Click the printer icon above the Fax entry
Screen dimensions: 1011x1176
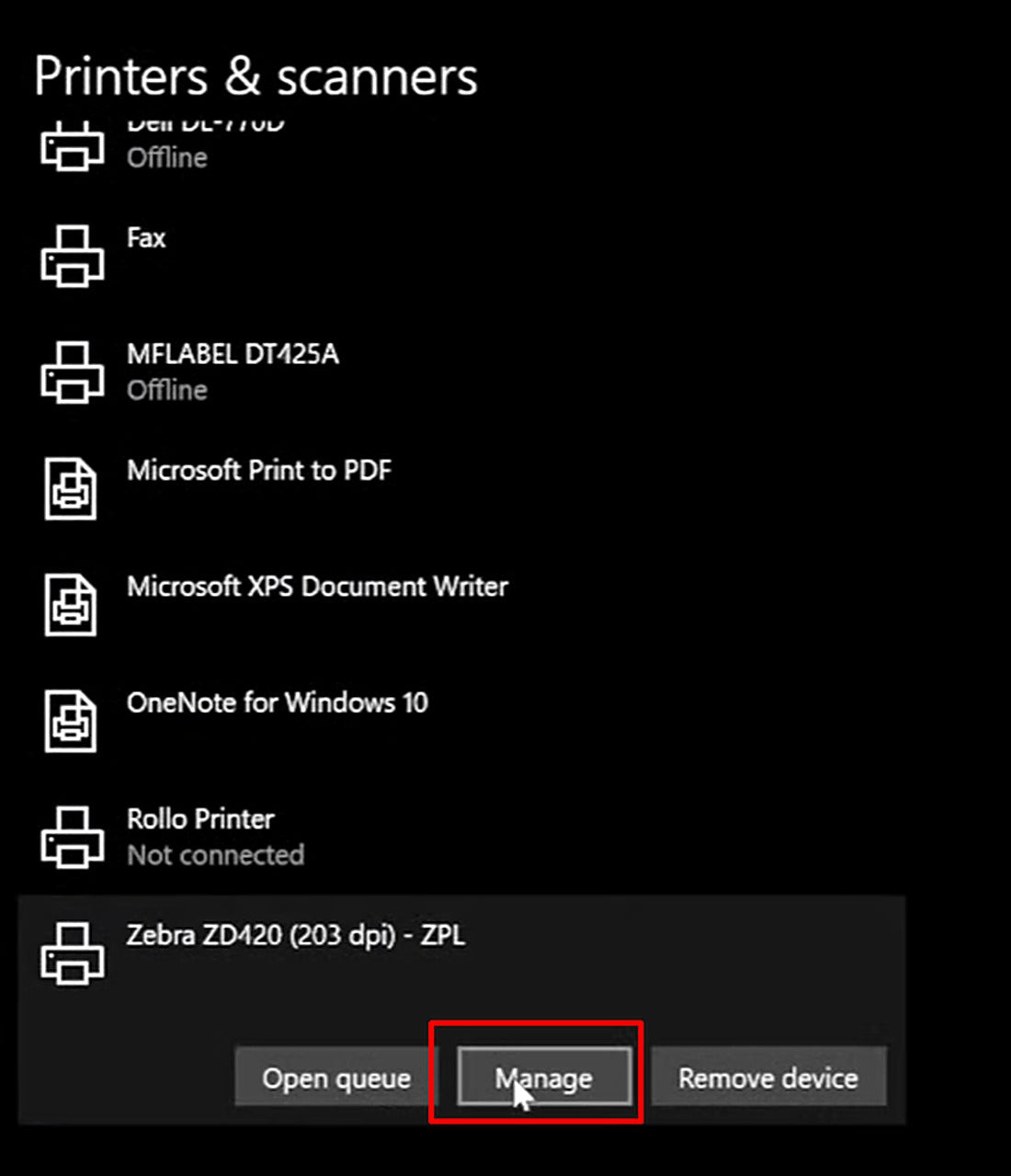pyautogui.click(x=72, y=147)
